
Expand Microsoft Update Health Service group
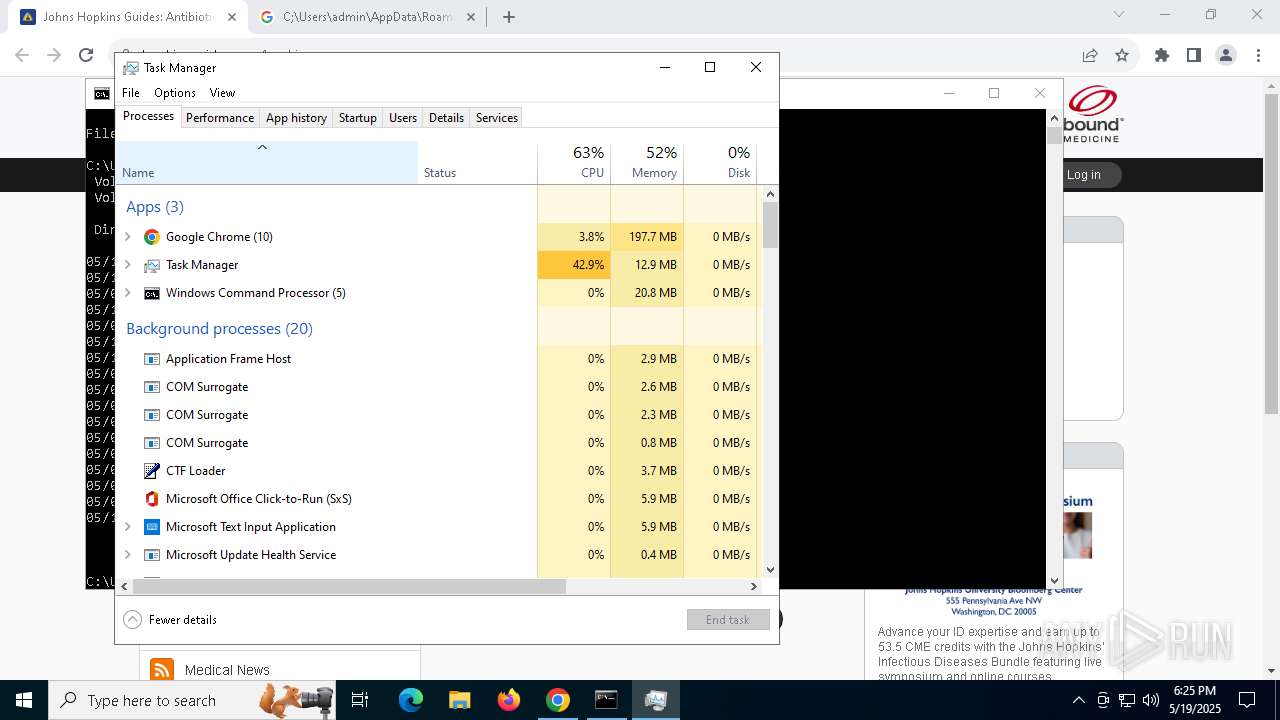[127, 555]
